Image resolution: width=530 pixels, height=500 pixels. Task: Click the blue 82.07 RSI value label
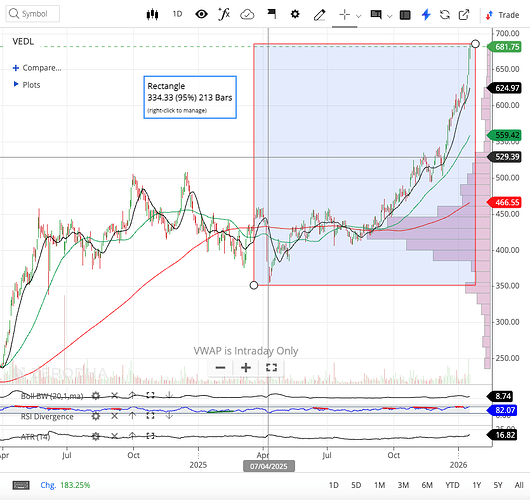point(502,410)
